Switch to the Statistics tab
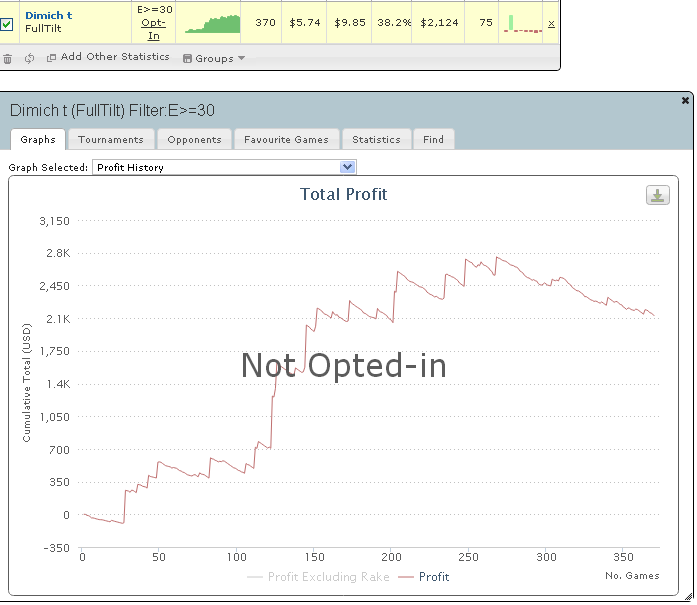Screen dimensions: 697x605 point(376,140)
